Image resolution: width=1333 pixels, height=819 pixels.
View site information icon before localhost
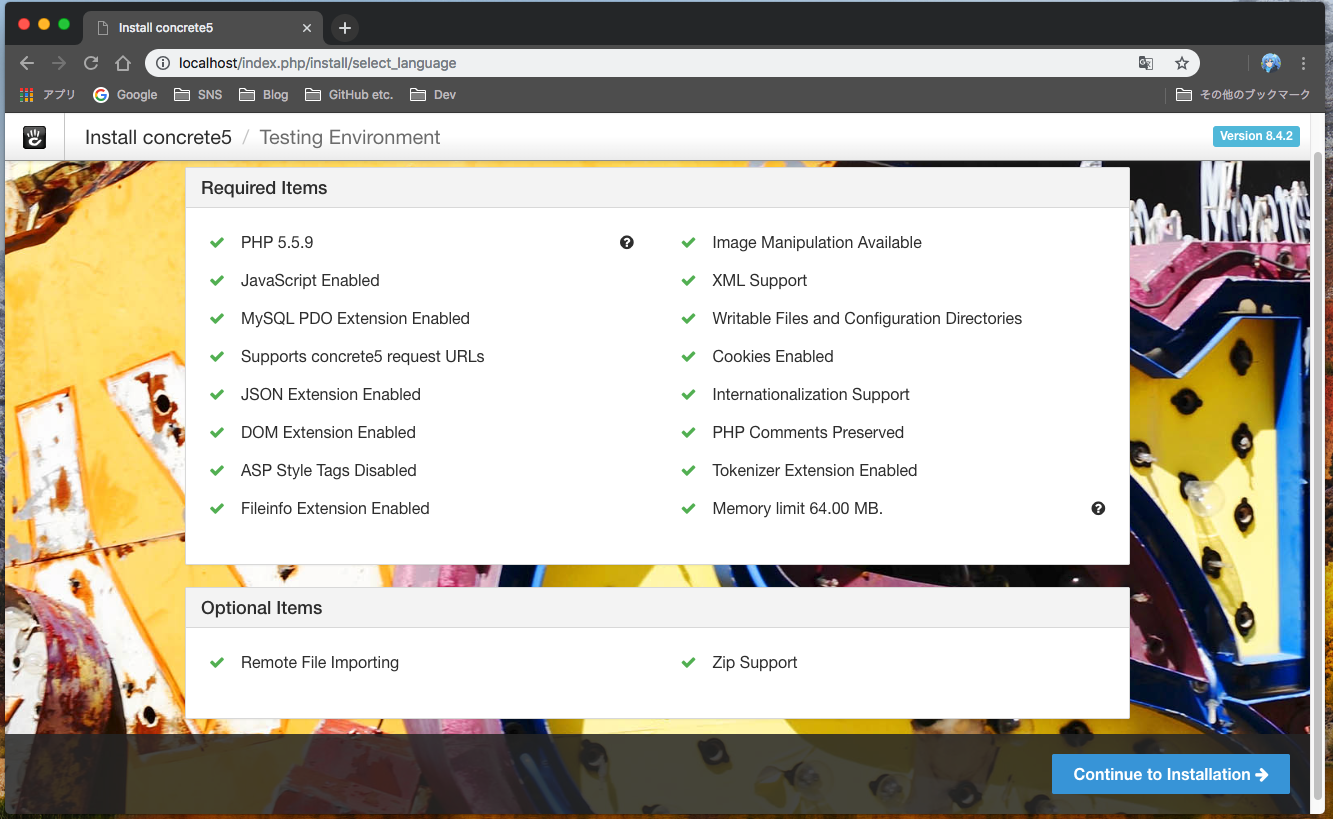tap(163, 63)
